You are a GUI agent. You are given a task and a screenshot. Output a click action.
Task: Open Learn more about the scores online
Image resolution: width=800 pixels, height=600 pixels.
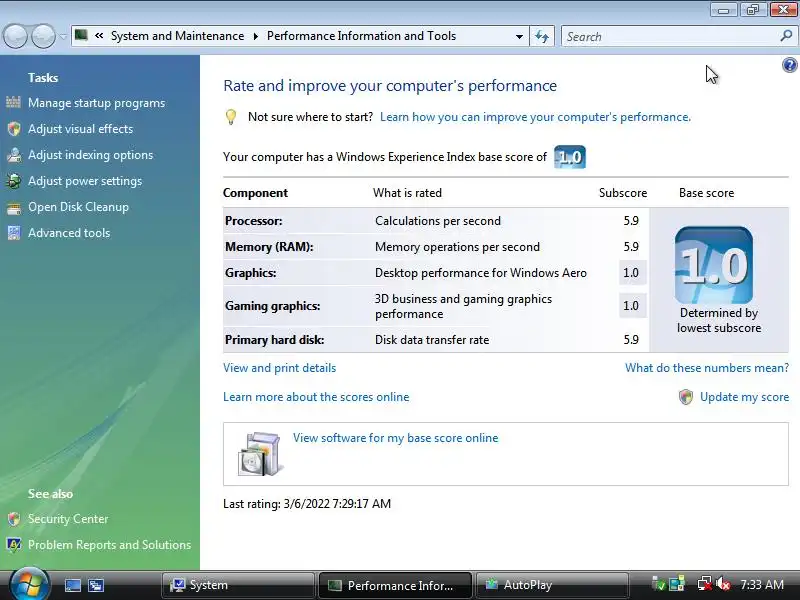(316, 397)
